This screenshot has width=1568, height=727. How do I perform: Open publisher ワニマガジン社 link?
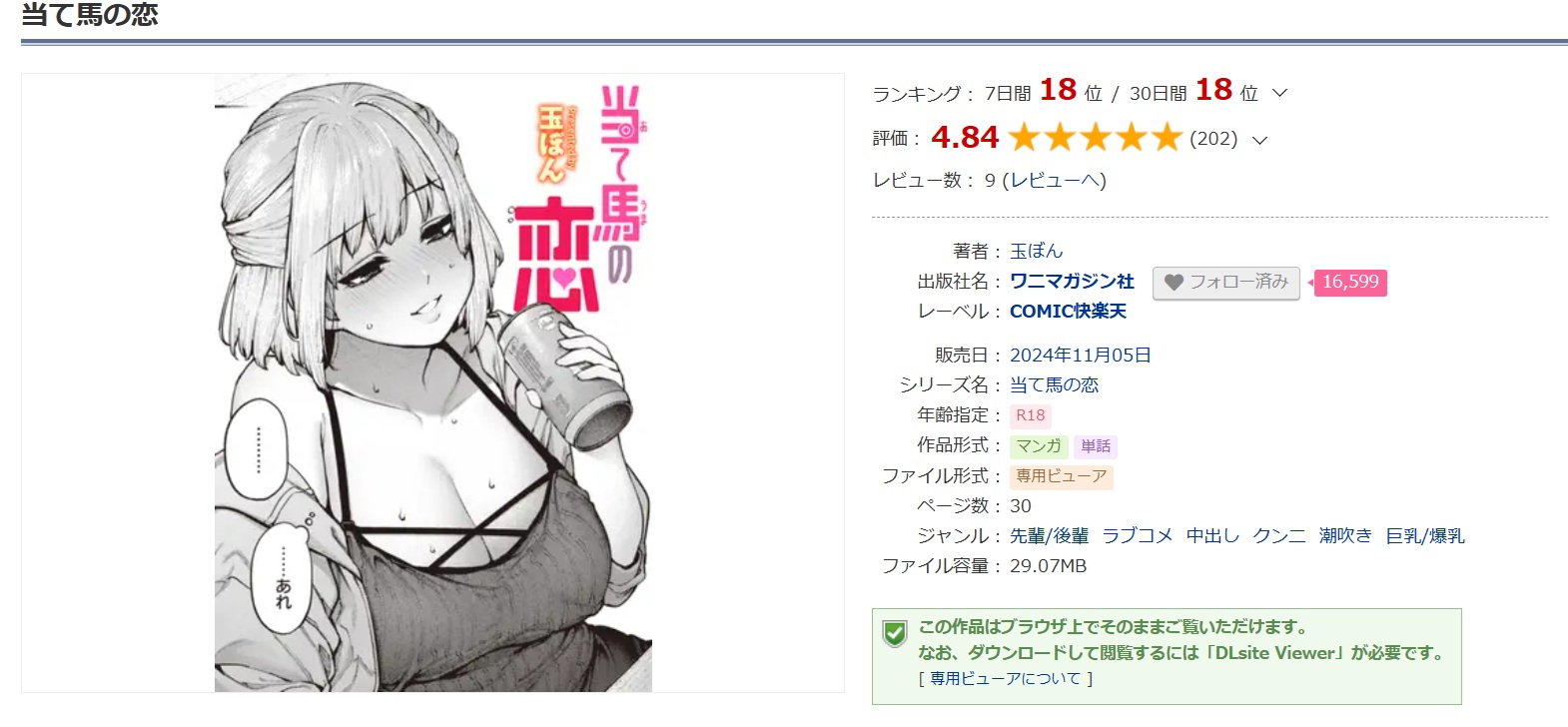click(x=1072, y=282)
